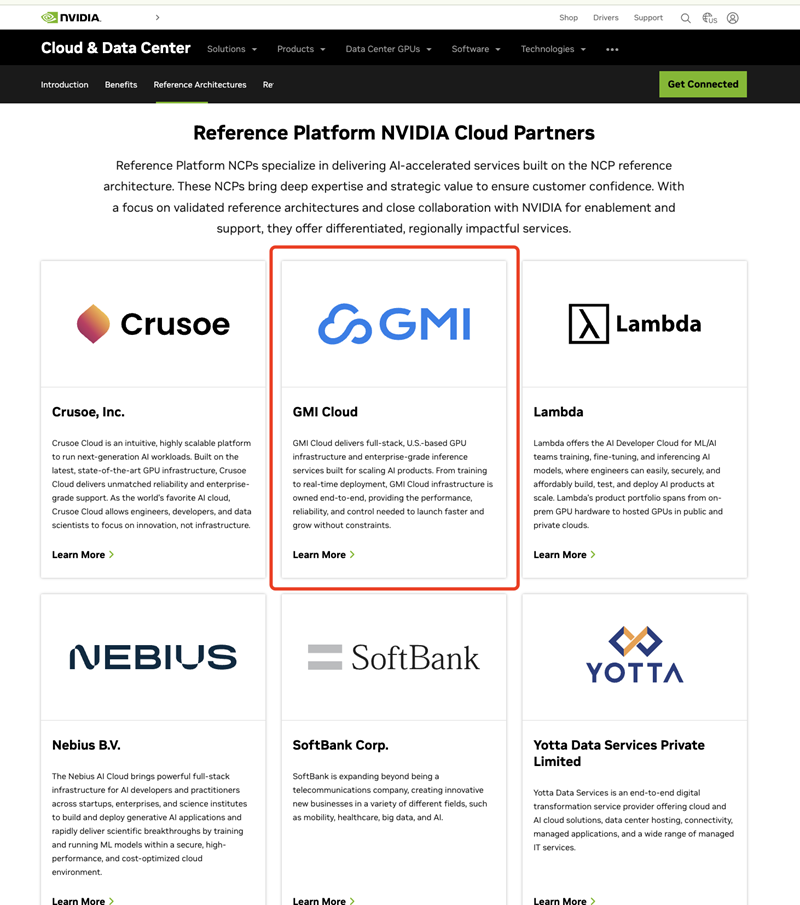
Task: Open the Data Center GPUs dropdown
Action: [385, 48]
